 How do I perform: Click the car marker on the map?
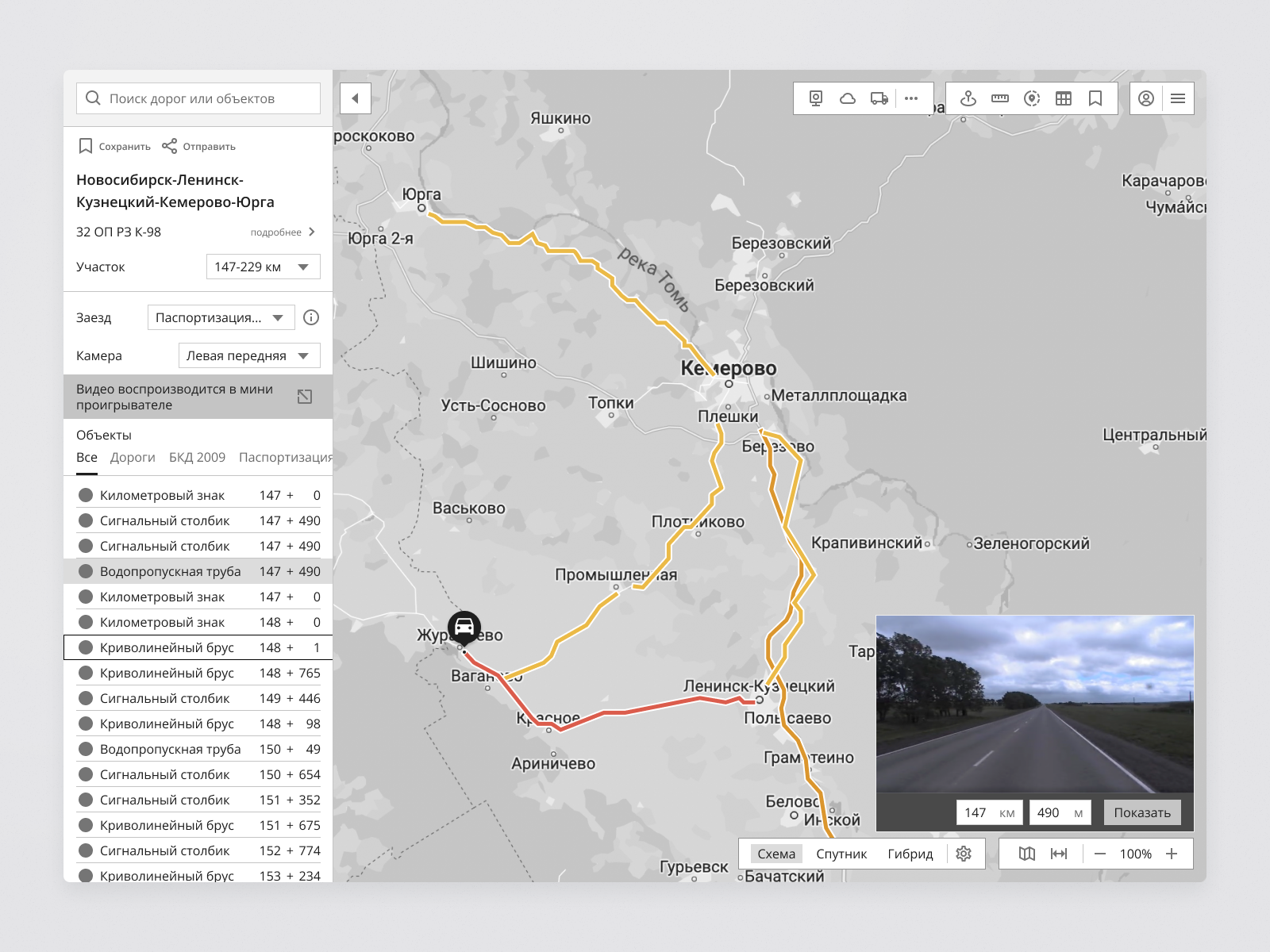[464, 628]
